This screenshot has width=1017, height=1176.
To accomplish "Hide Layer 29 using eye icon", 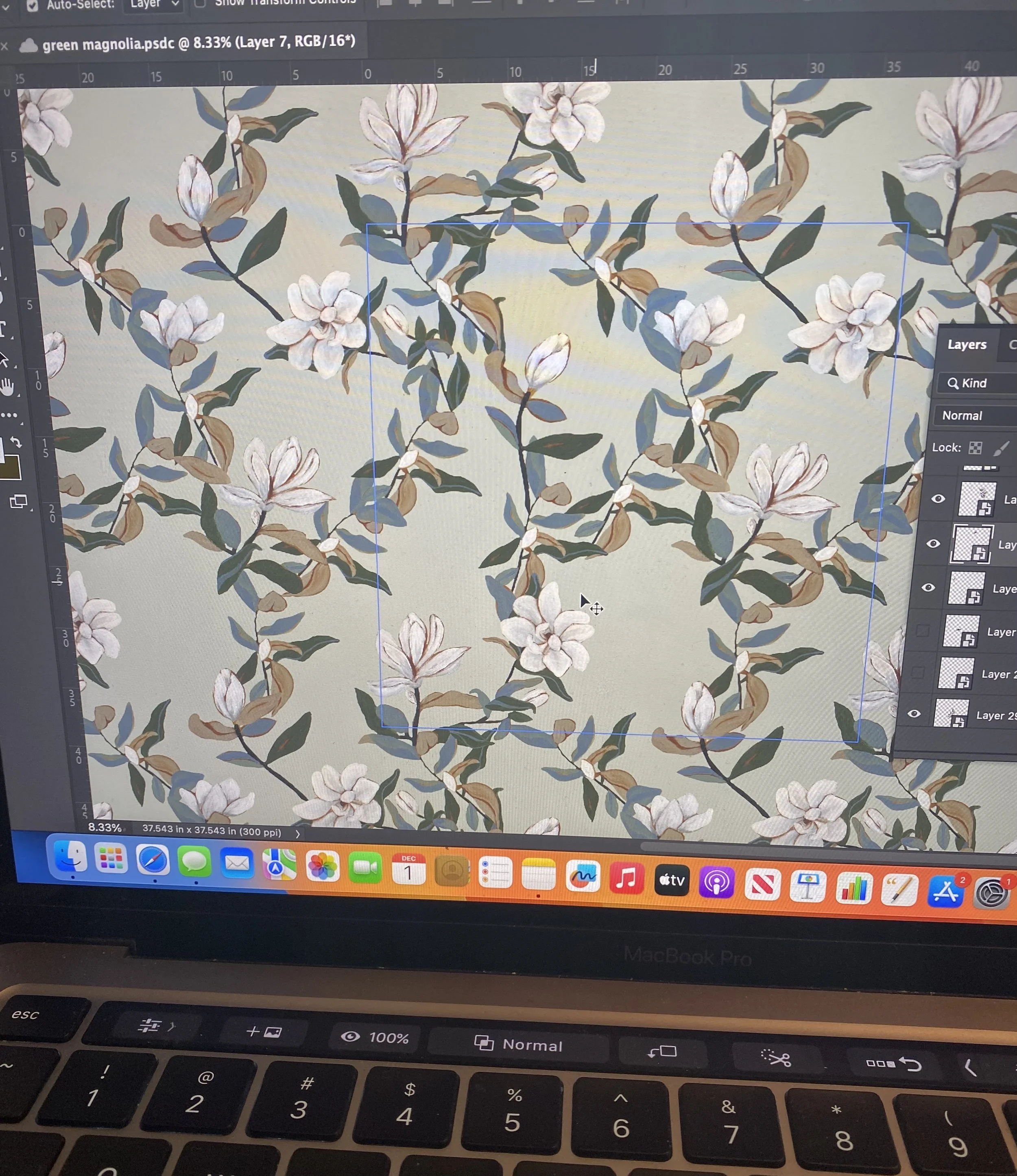I will (914, 713).
